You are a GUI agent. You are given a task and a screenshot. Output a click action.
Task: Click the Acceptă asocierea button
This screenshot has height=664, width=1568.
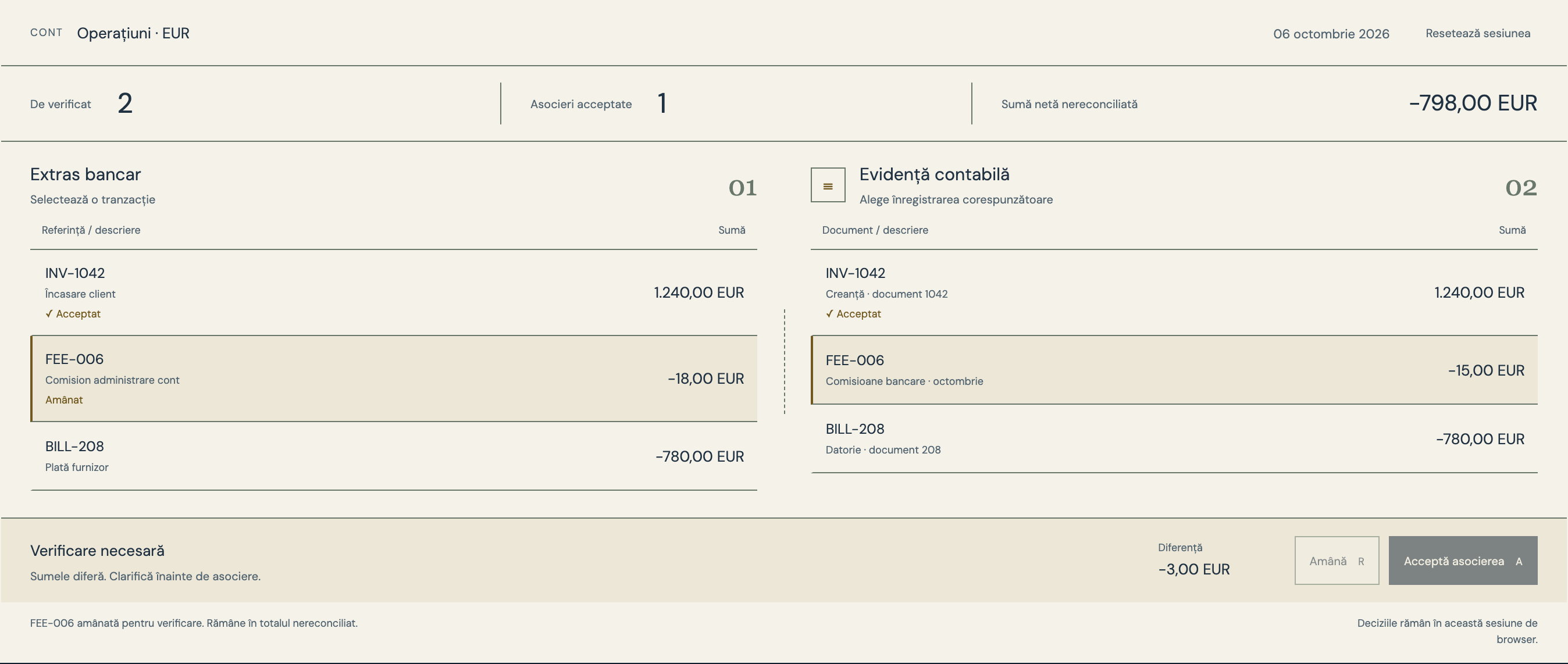pos(1463,561)
